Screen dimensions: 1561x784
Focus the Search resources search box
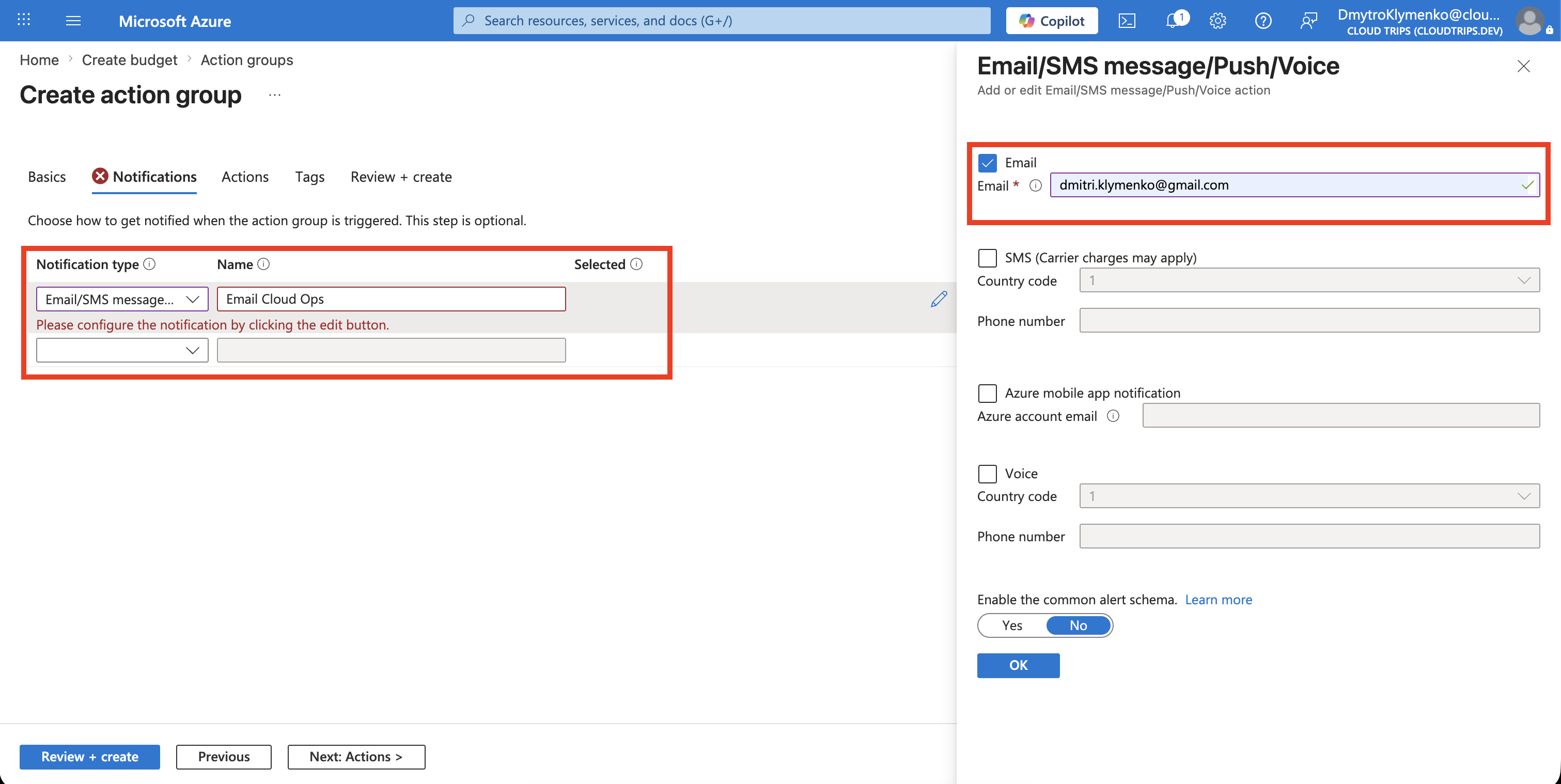722,21
